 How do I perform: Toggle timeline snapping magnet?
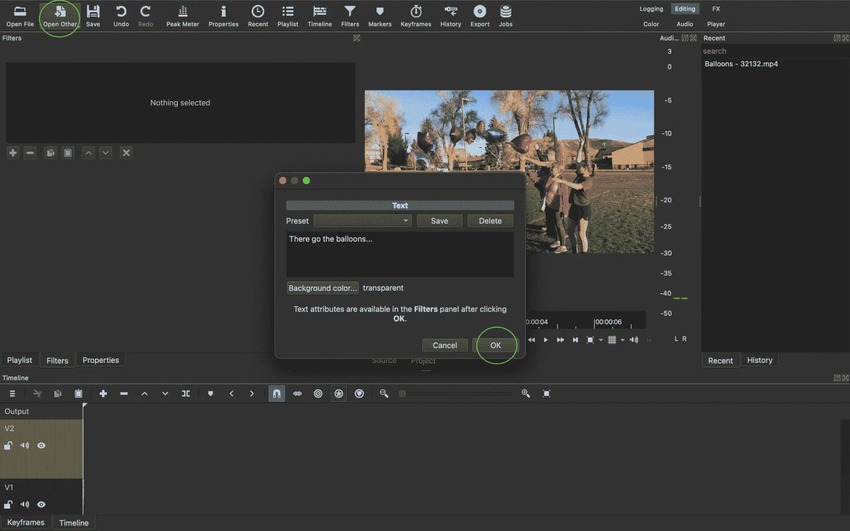[277, 394]
